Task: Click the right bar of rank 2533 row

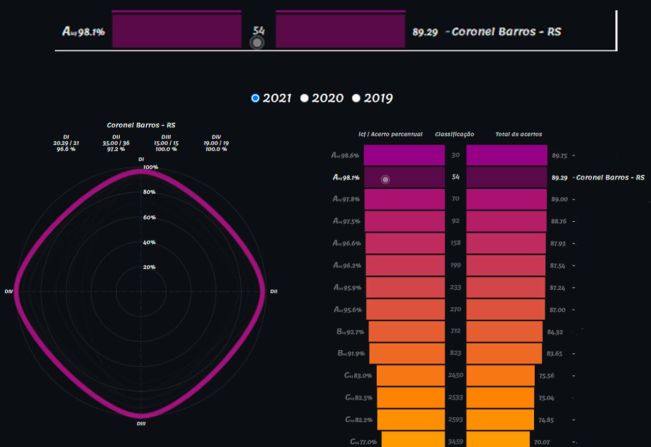Action: coord(500,397)
